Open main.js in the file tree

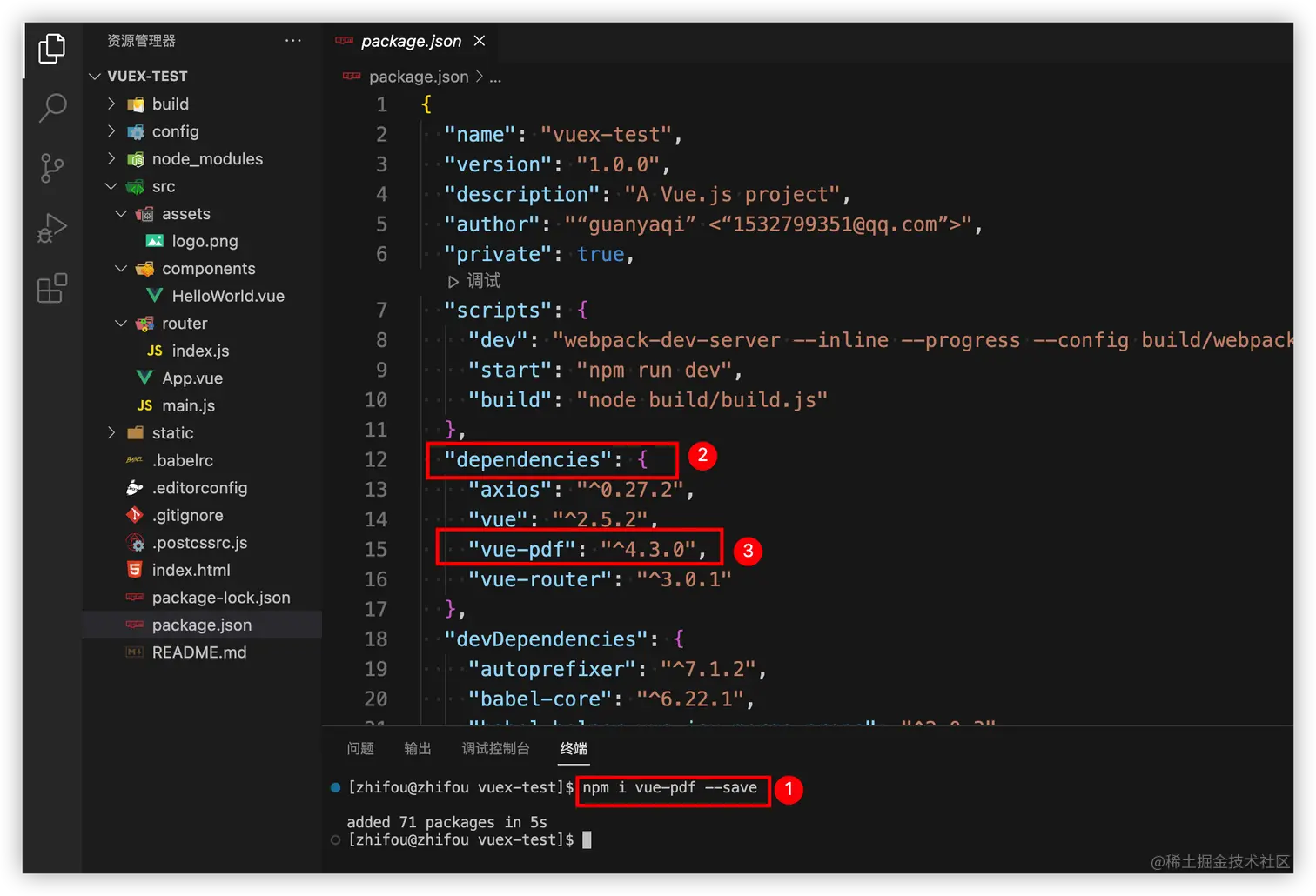pos(188,405)
